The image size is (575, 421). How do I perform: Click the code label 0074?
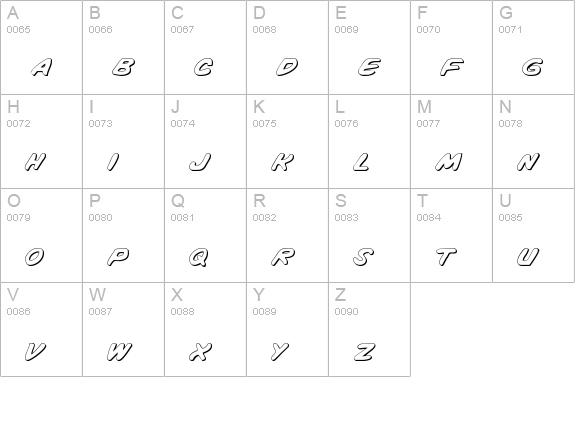pos(183,123)
